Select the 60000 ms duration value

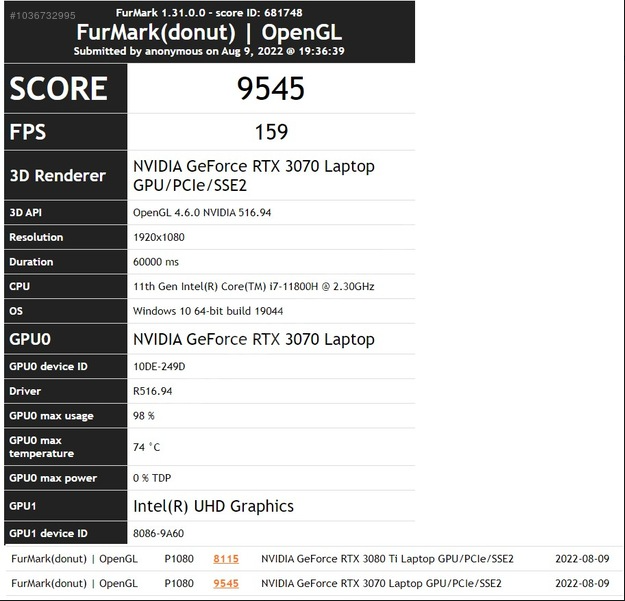point(156,262)
